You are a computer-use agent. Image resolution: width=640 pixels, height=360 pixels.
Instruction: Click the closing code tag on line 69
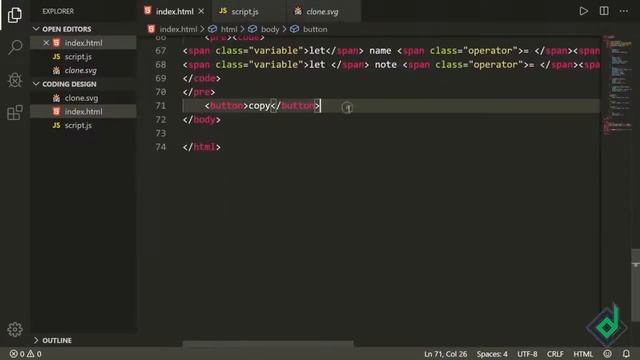coord(202,78)
